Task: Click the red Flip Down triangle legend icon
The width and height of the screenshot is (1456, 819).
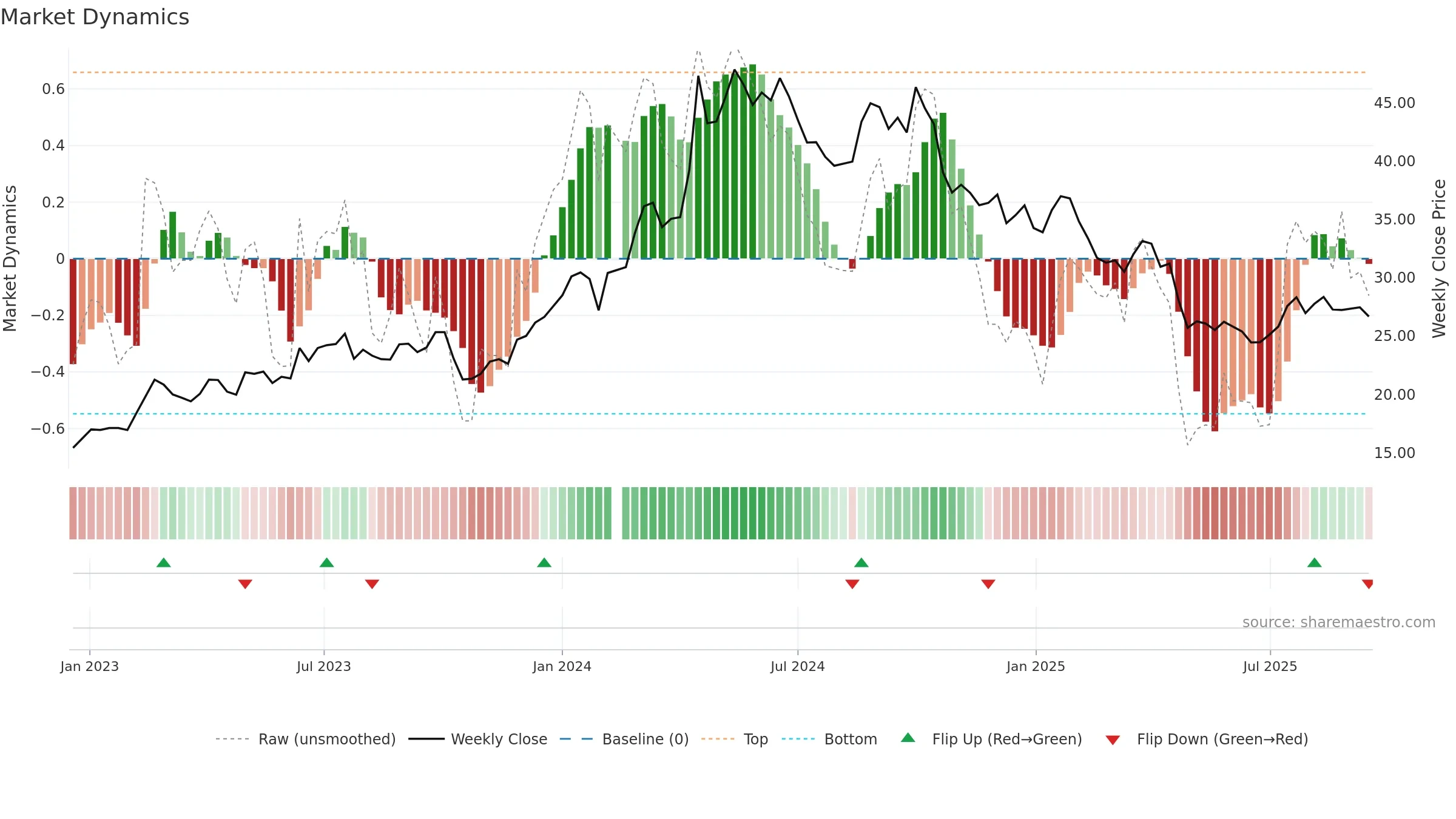Action: tap(1113, 740)
